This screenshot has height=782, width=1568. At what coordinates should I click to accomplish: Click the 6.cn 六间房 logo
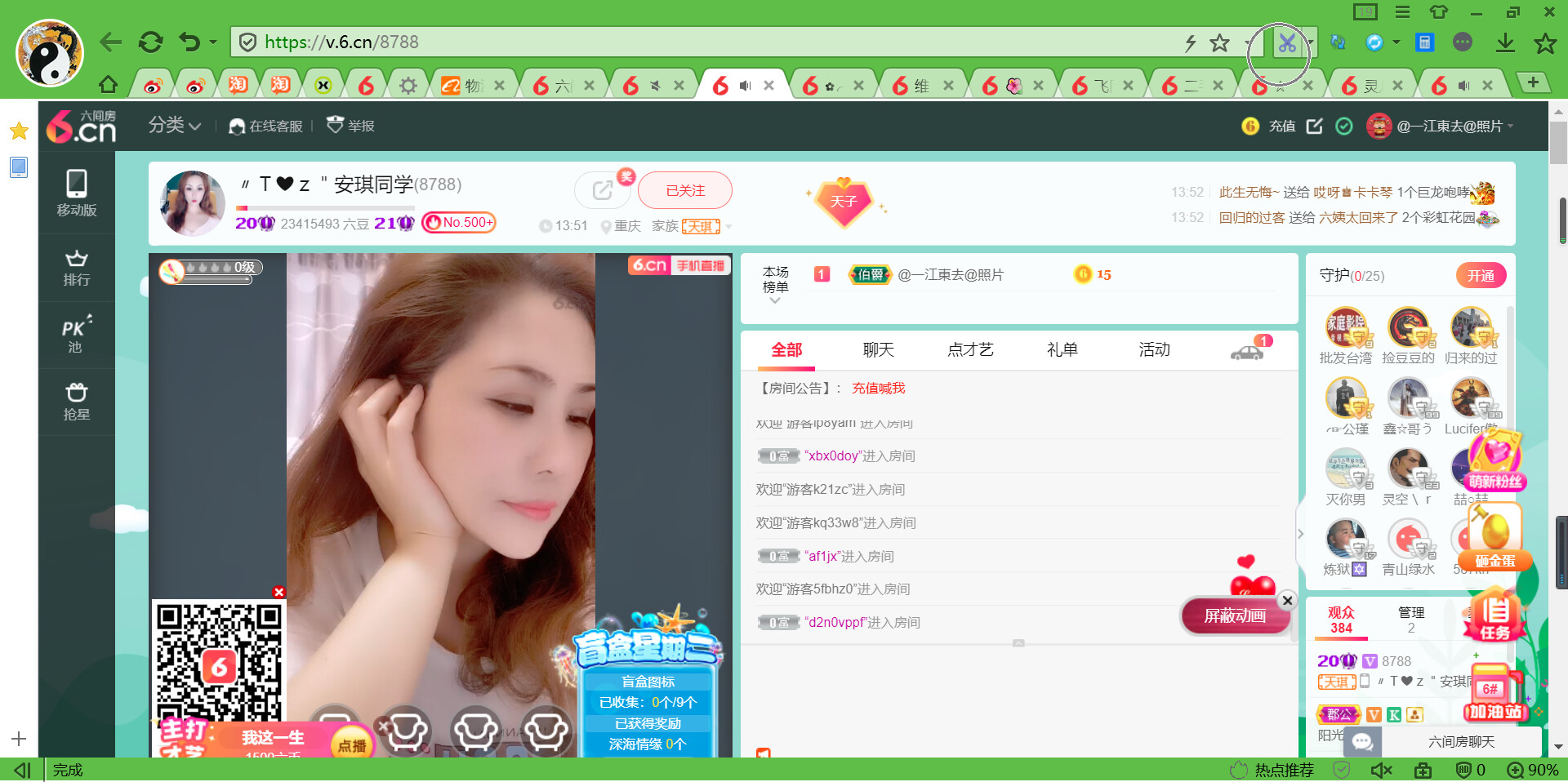point(81,126)
